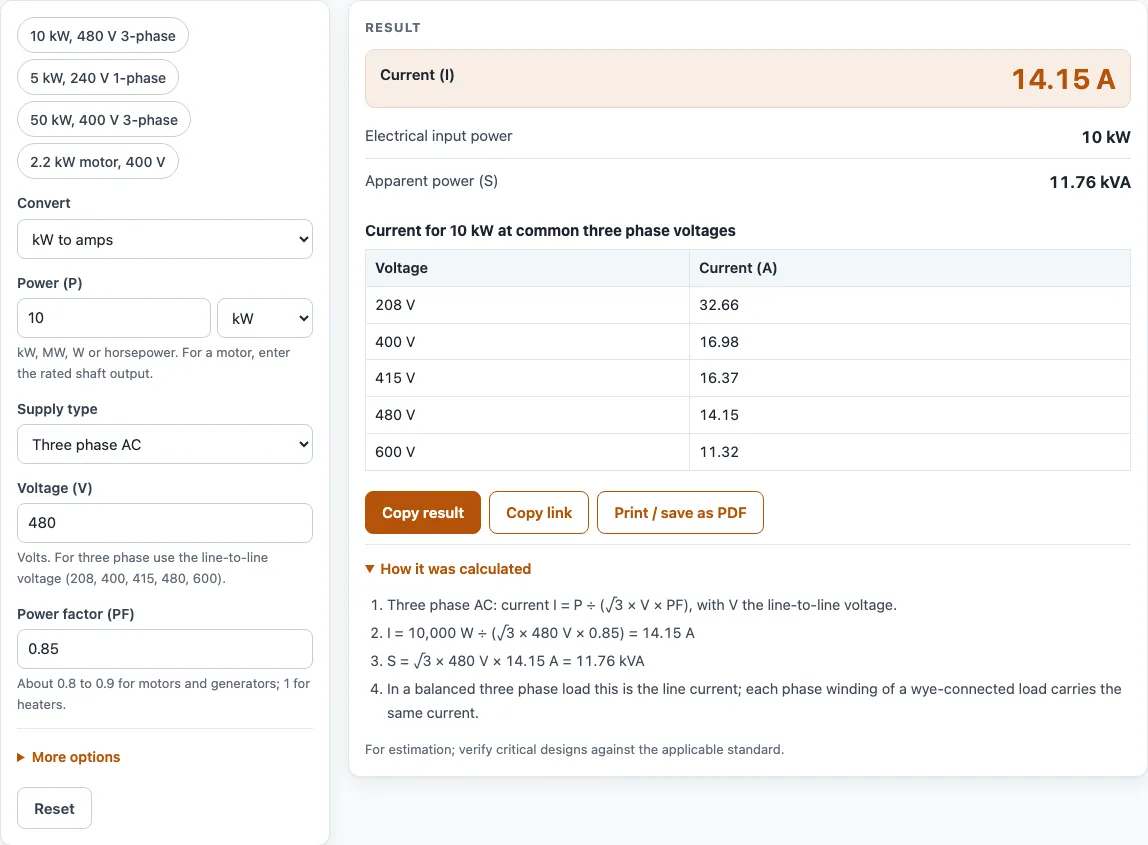Screen dimensions: 1148x845
Task: Apply the 5 kW, 240 V 1-phase preset
Action: (97, 78)
